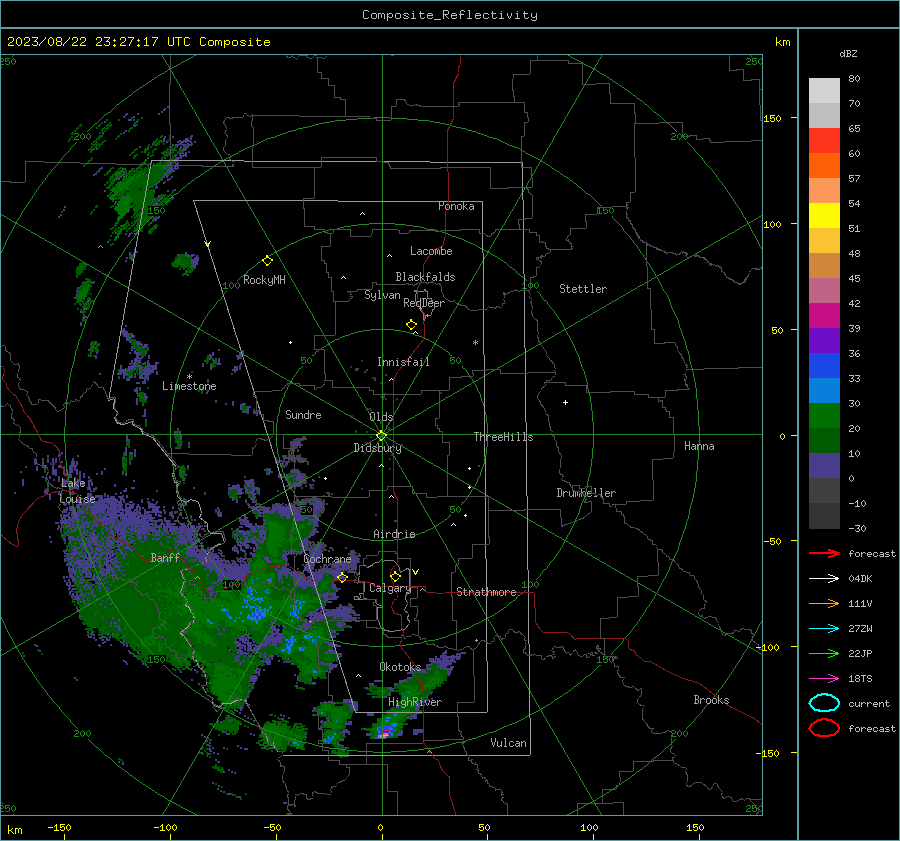Click the green 22JP arrow legend icon
Screen dimensions: 900x841
click(824, 653)
